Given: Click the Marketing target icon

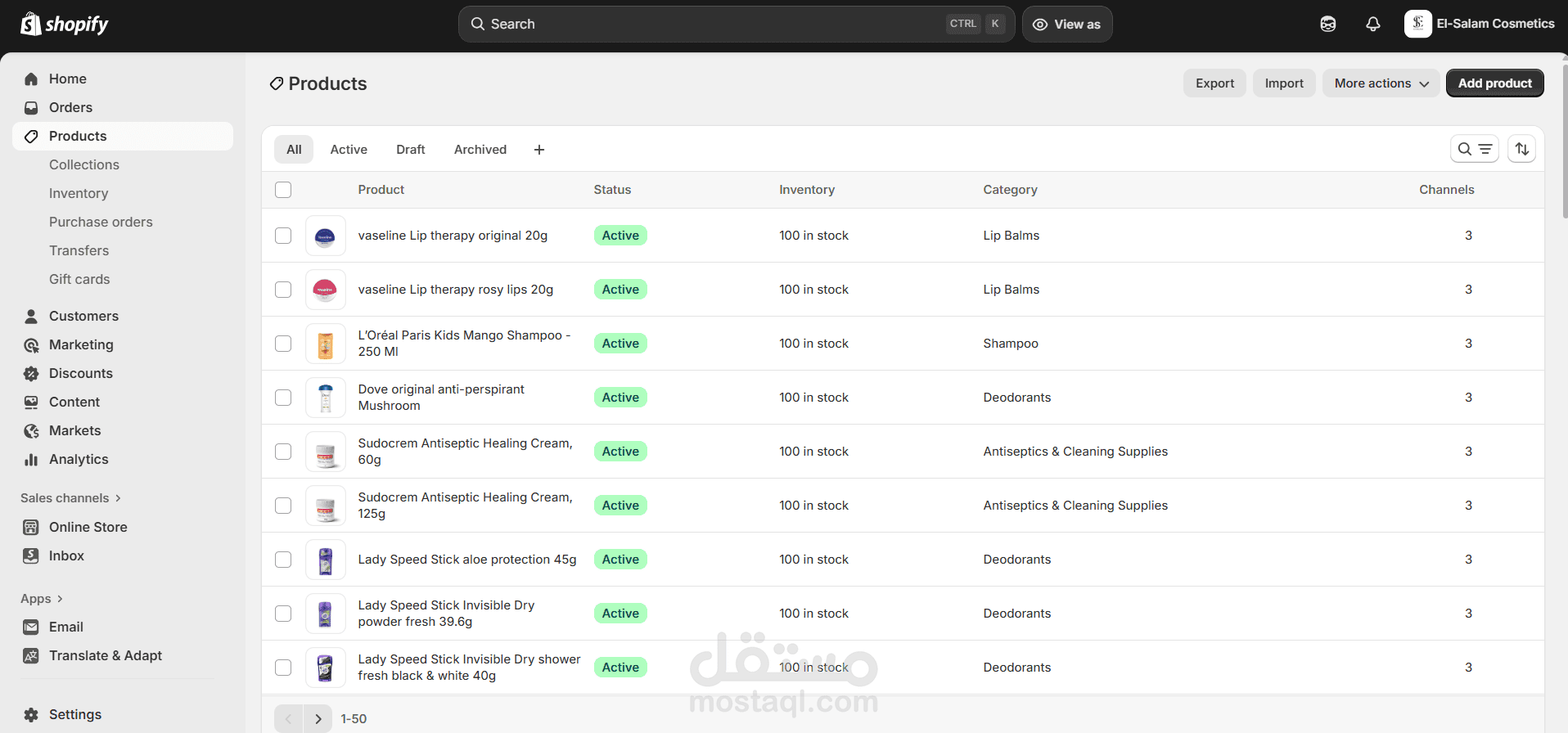Looking at the screenshot, I should (x=31, y=344).
